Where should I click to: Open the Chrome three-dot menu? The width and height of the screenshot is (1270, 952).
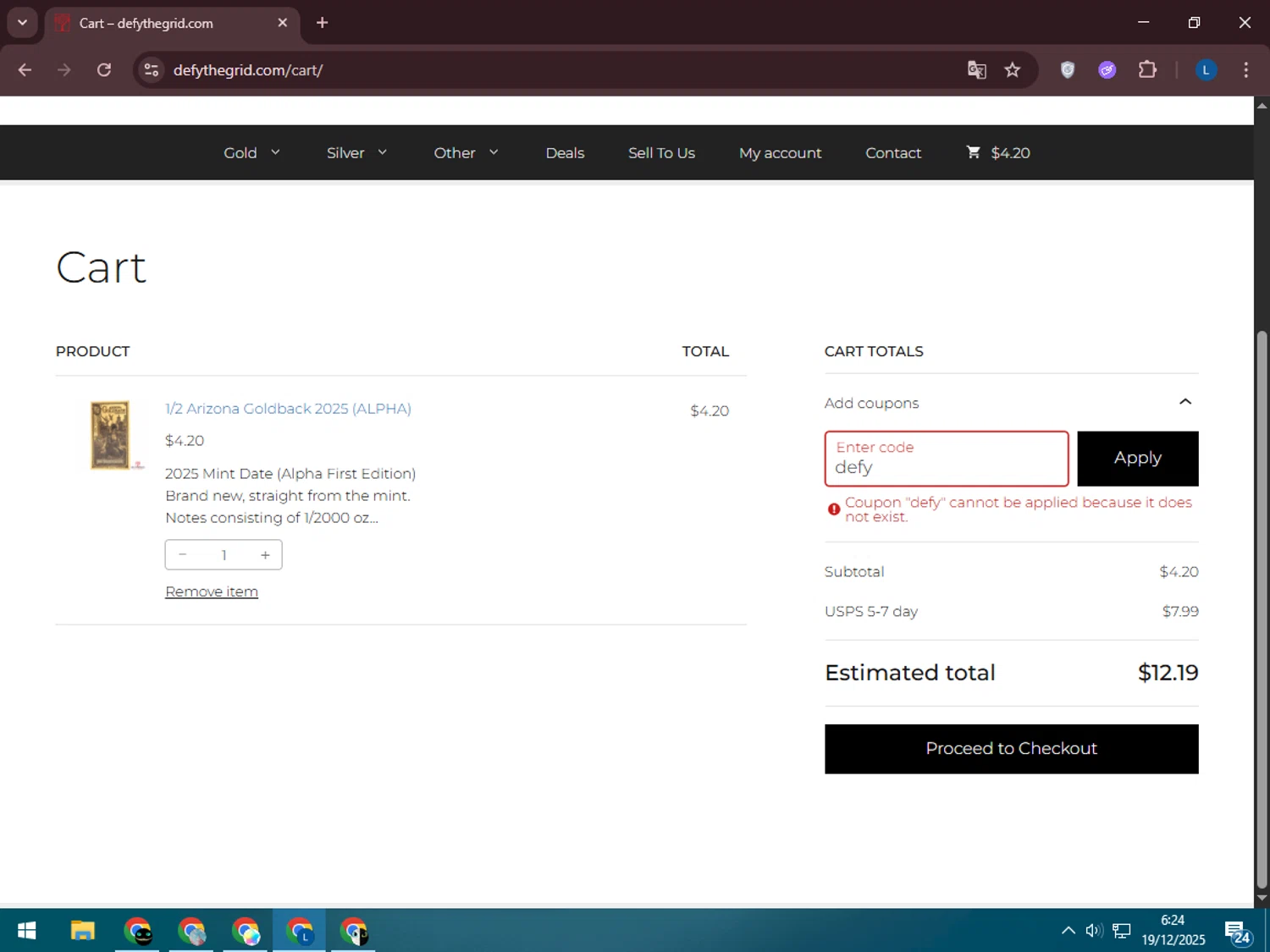tap(1245, 70)
